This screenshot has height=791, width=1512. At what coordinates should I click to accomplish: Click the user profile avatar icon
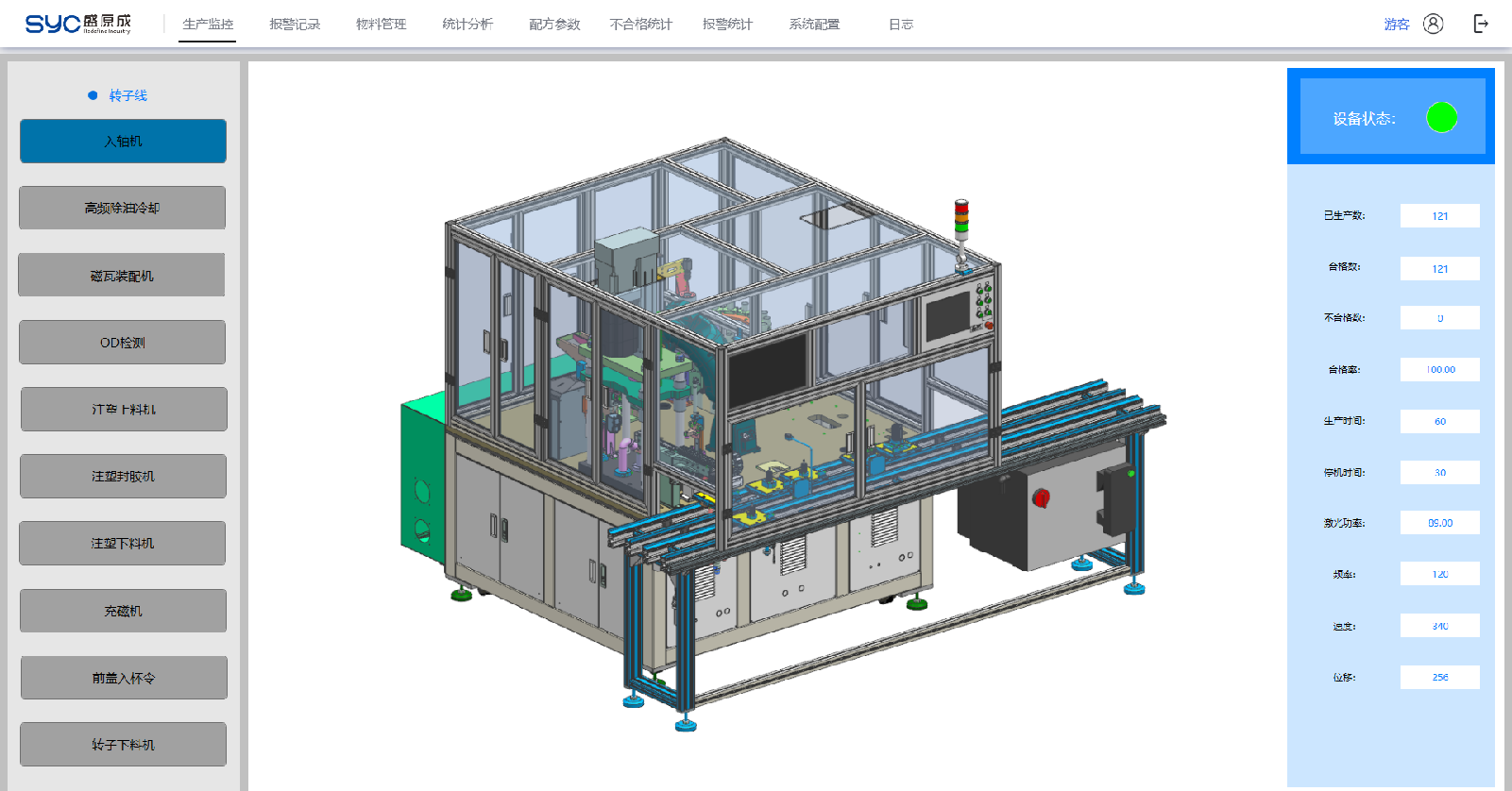coord(1433,24)
